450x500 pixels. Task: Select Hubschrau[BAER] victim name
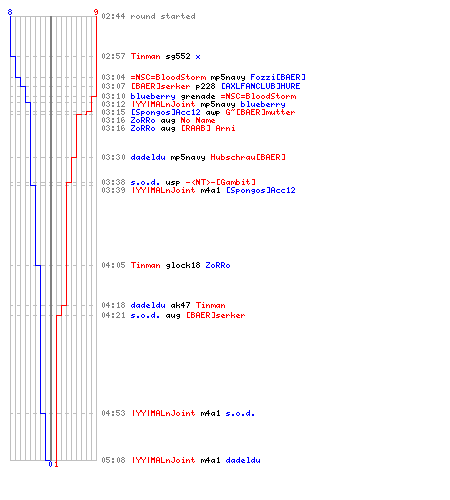click(248, 157)
